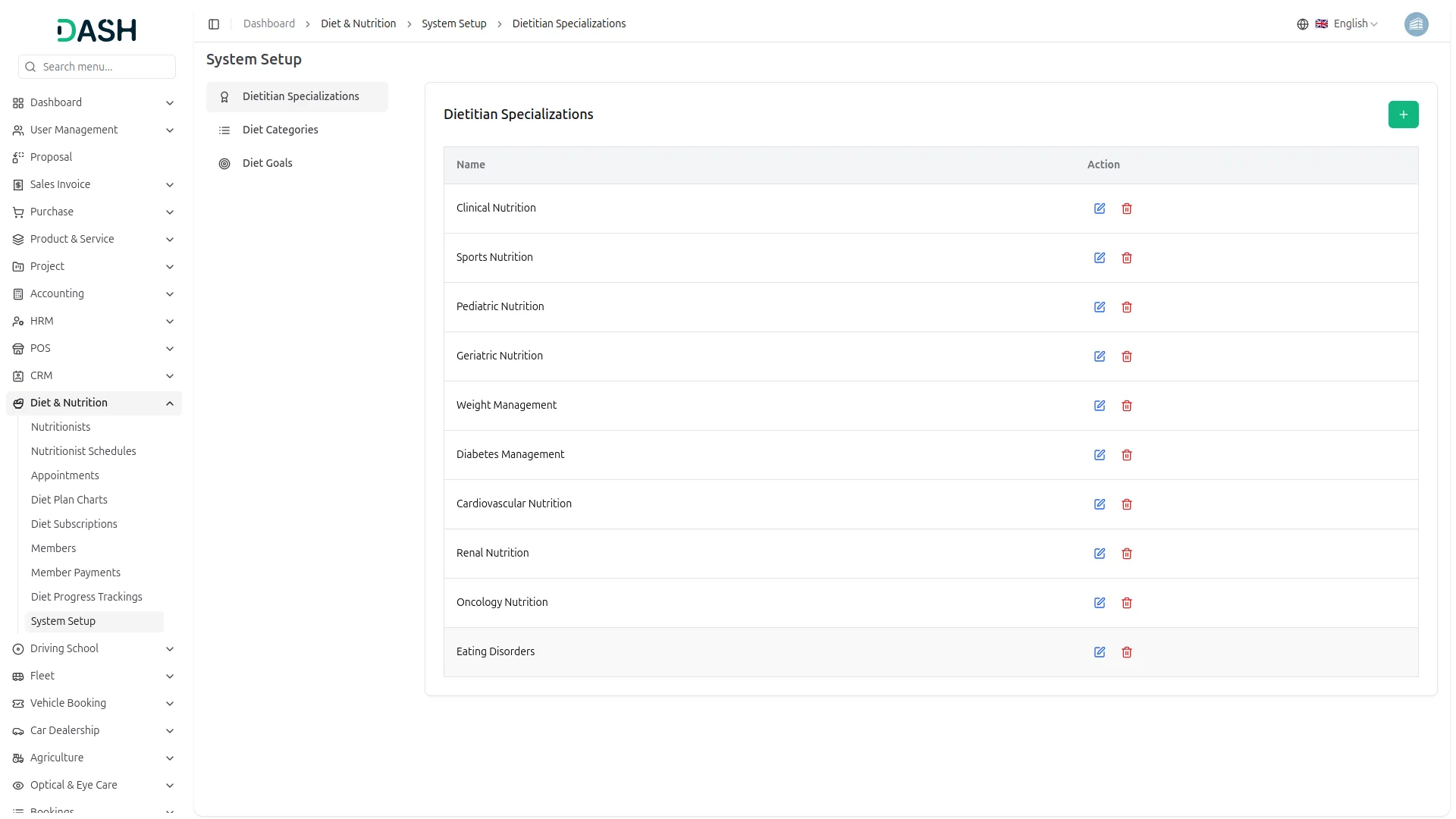Delete the Oncology Nutrition entry
Image resolution: width=1456 pixels, height=819 pixels.
pos(1127,603)
